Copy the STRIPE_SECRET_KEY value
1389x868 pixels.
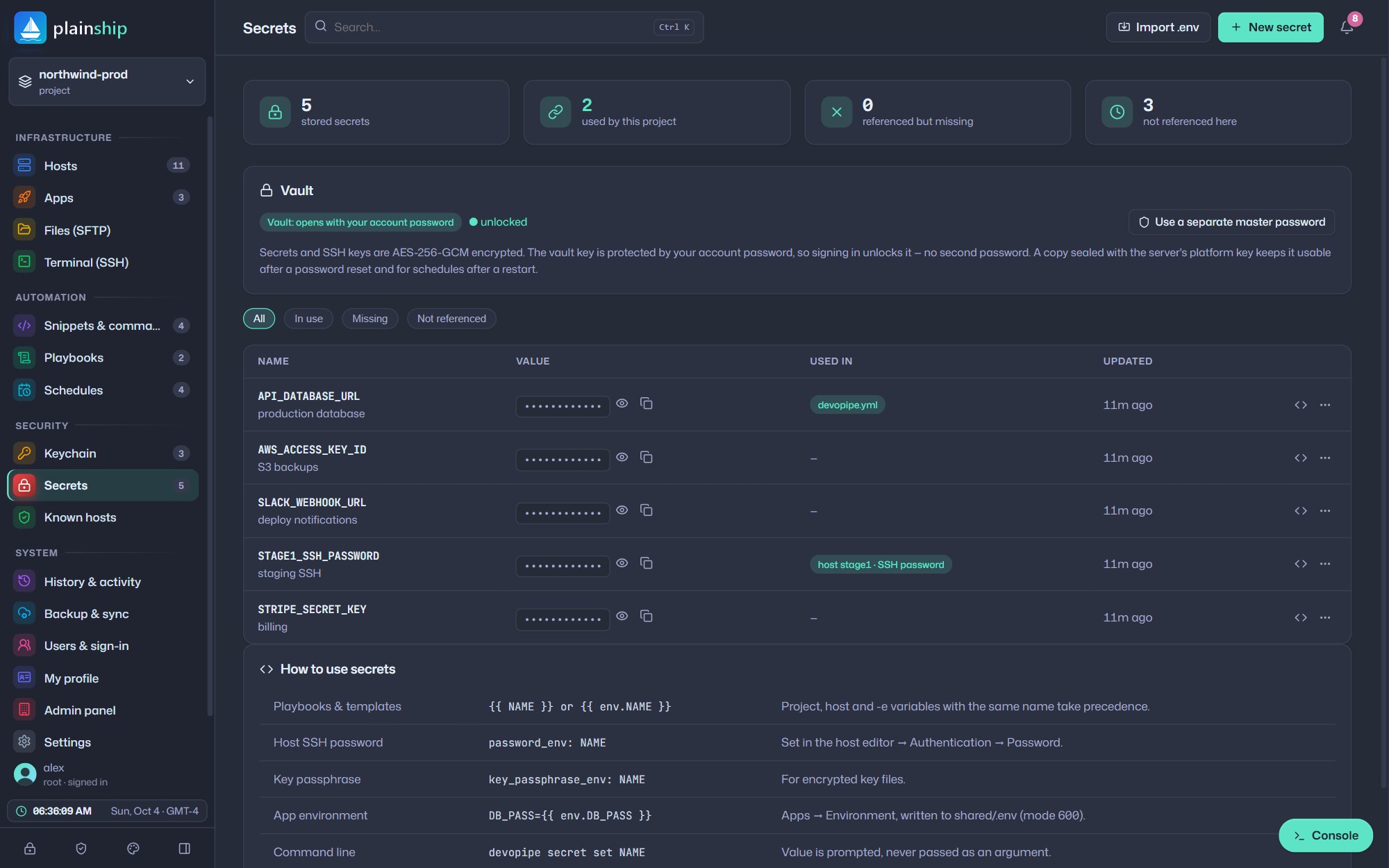[x=646, y=617]
